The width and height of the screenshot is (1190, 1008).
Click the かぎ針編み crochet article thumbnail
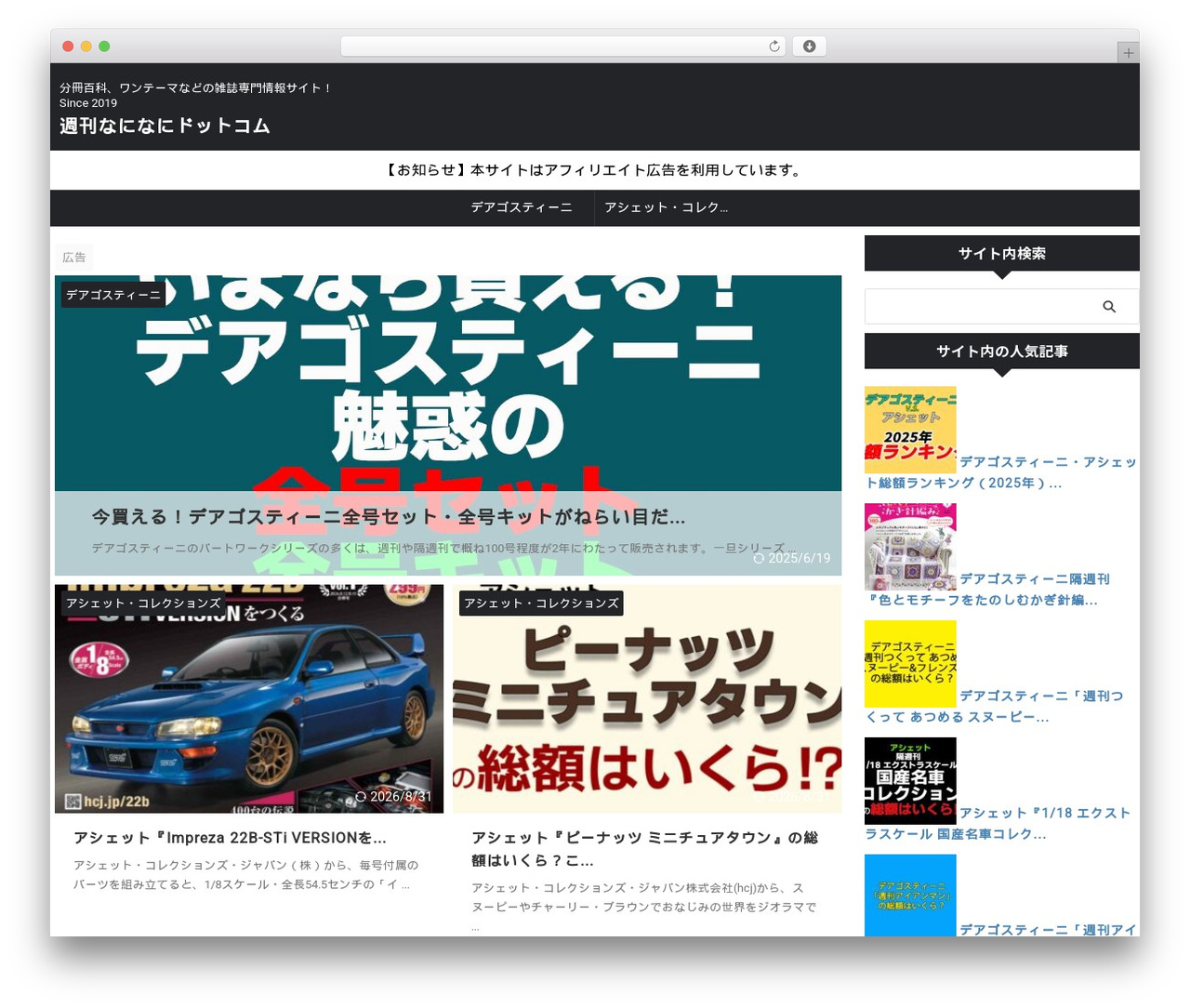(x=910, y=547)
